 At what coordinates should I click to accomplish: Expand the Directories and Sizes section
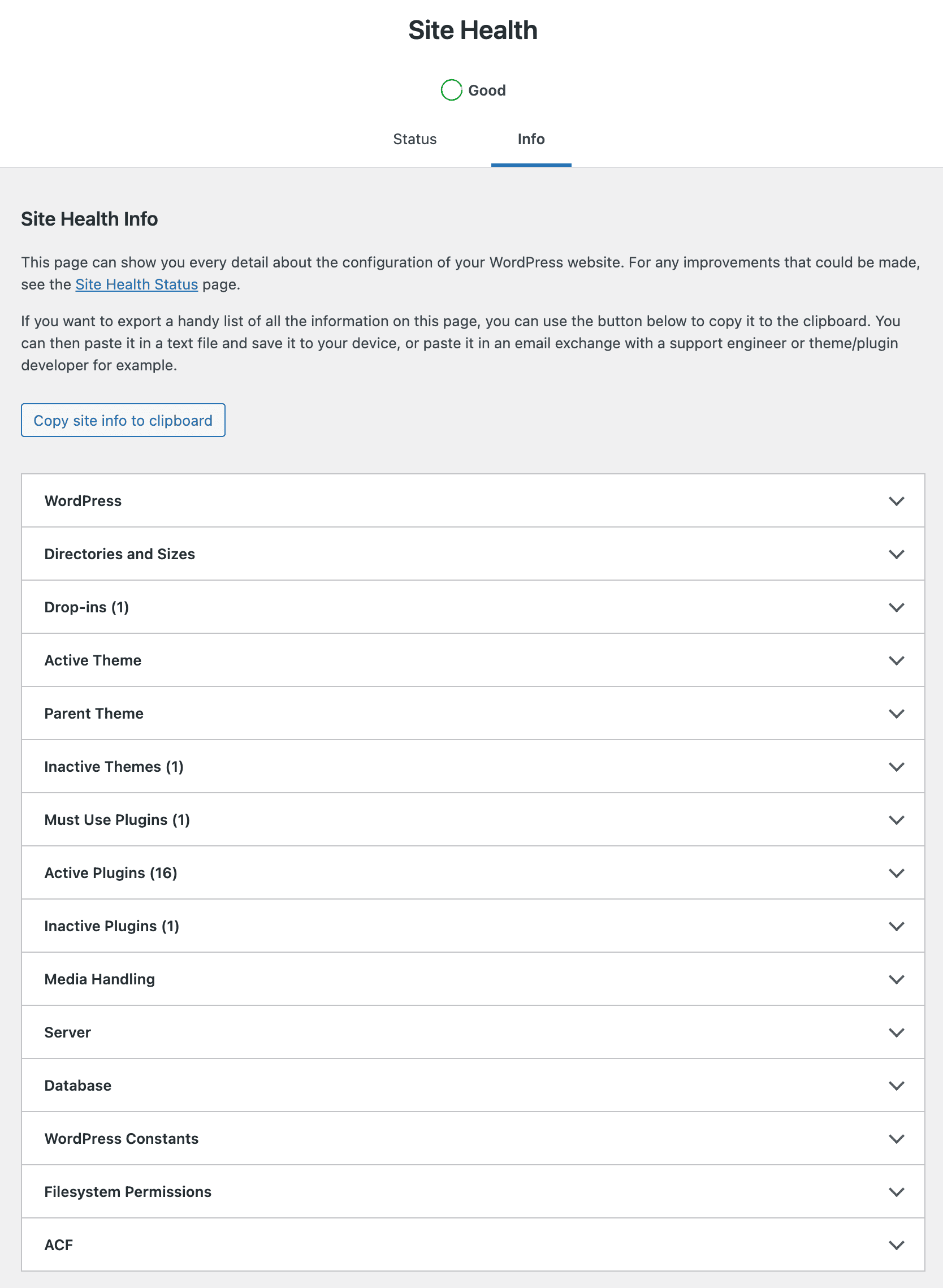pos(472,553)
